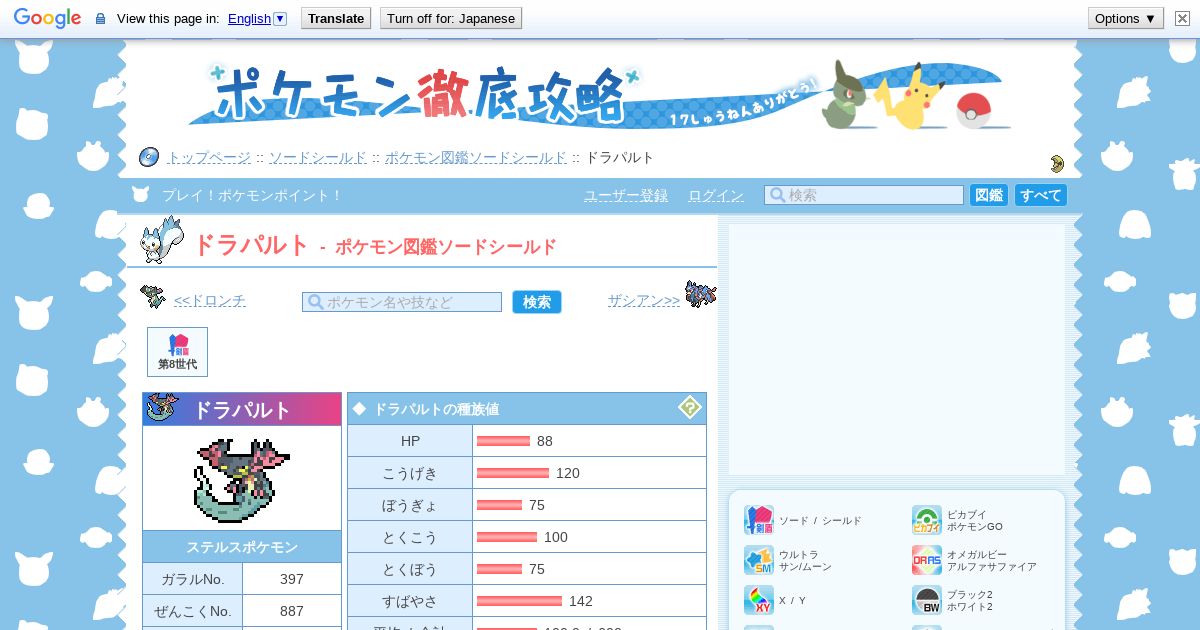Click the こうげき stat bar
The width and height of the screenshot is (1200, 630).
click(x=513, y=473)
